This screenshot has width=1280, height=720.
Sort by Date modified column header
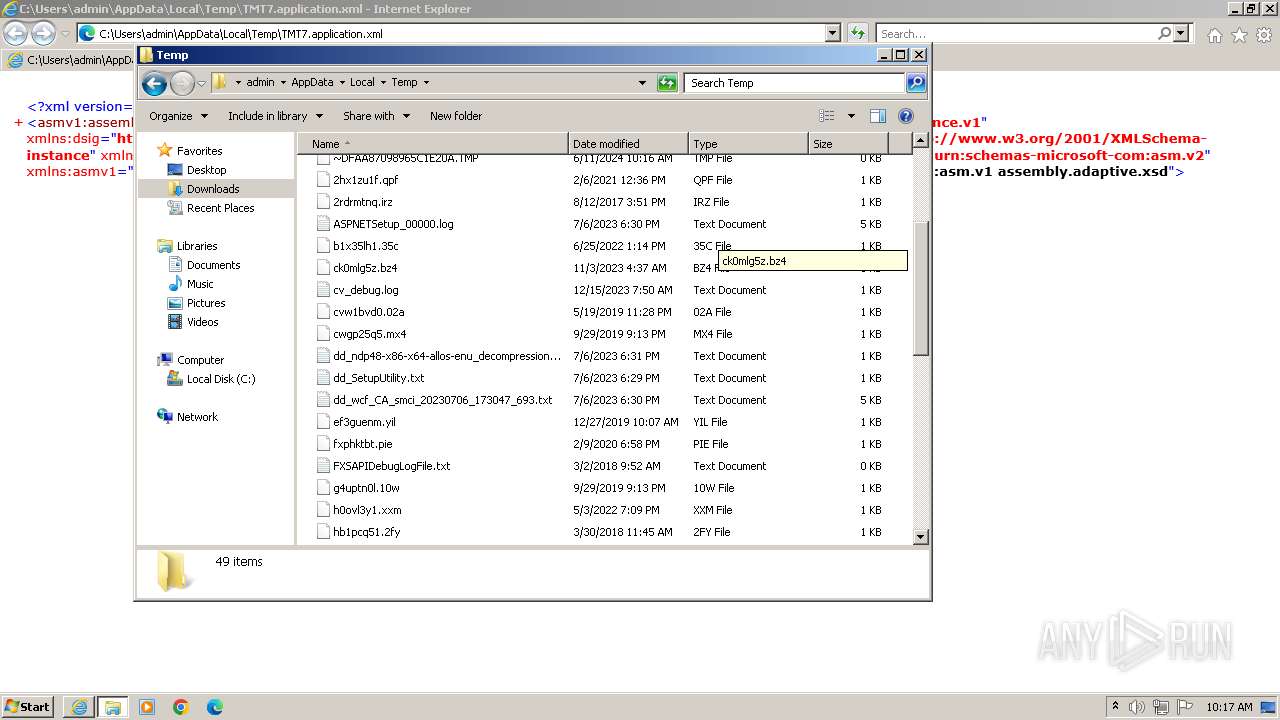coord(628,144)
